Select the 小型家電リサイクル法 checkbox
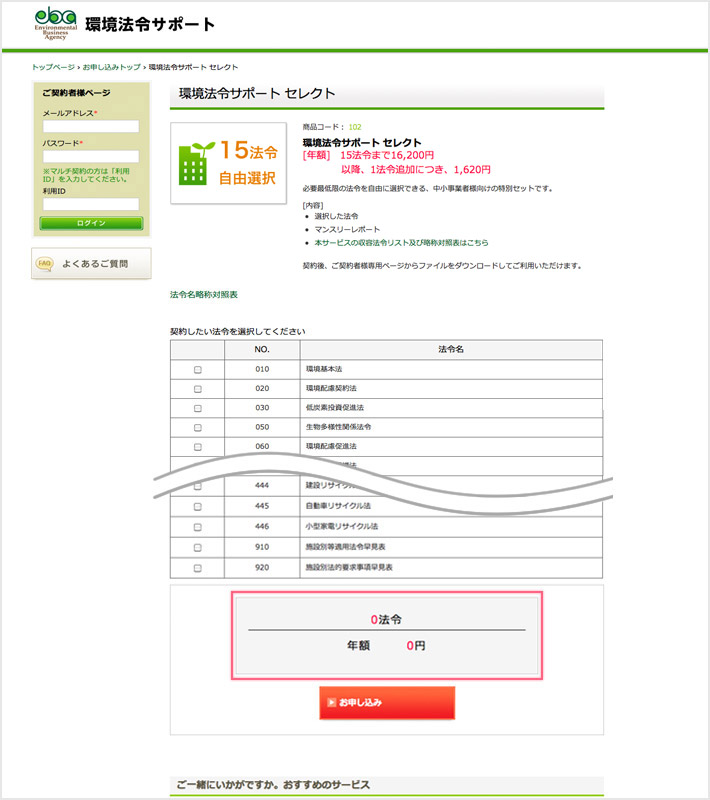The height and width of the screenshot is (800, 710). [x=197, y=526]
